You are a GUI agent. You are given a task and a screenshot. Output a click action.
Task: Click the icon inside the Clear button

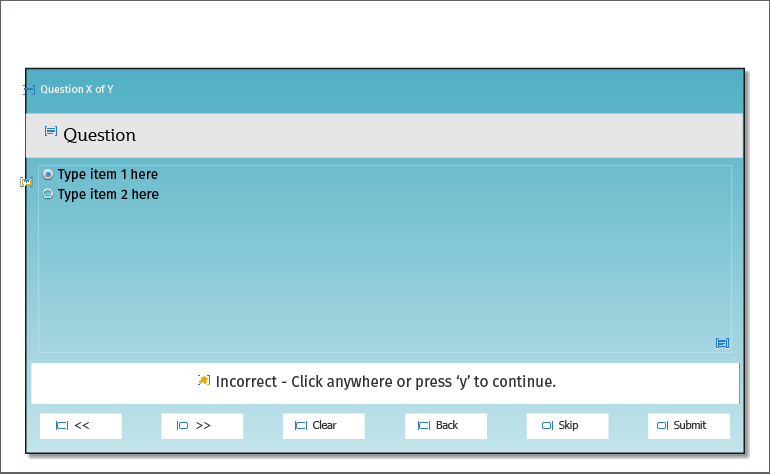[x=301, y=426]
